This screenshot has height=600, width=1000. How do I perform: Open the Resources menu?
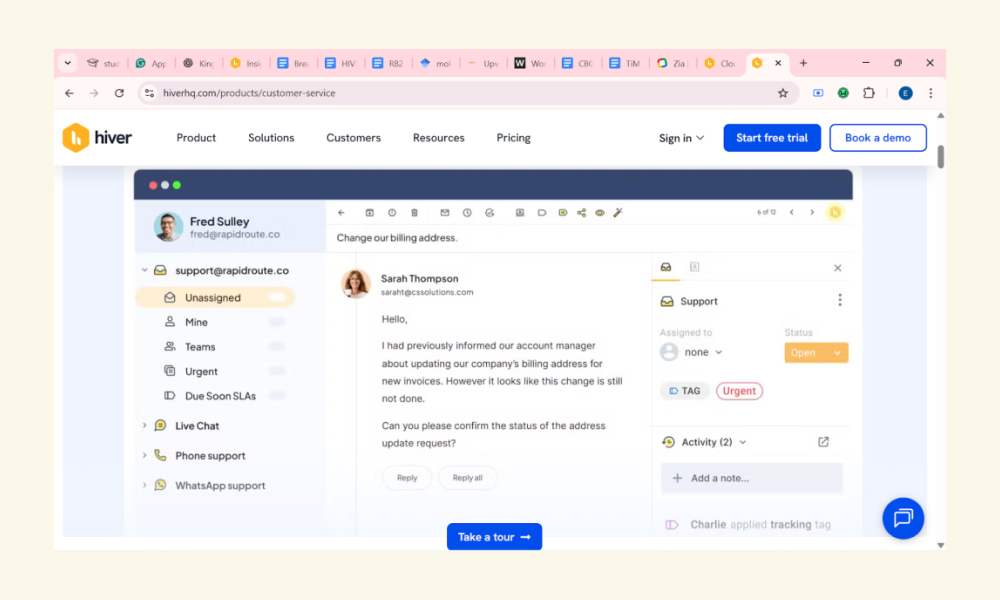tap(439, 138)
